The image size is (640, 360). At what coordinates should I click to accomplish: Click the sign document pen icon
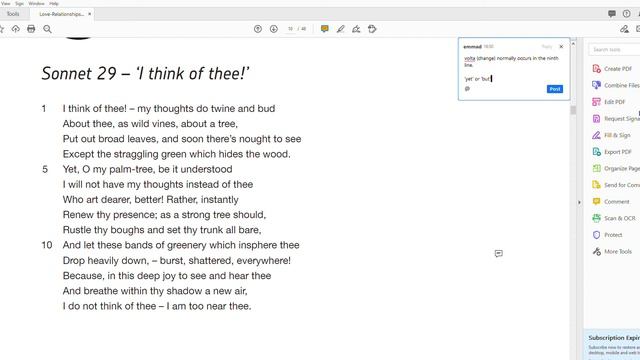point(356,29)
